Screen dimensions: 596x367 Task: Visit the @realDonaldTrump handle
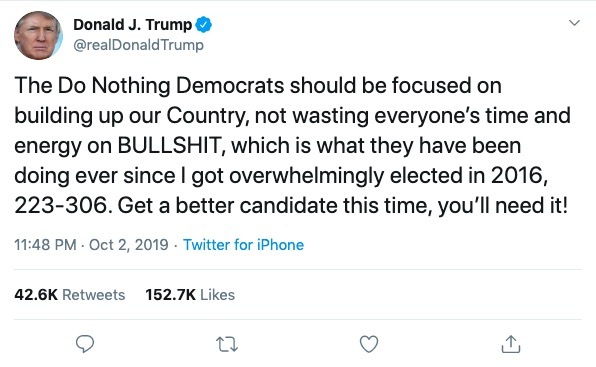click(x=138, y=45)
